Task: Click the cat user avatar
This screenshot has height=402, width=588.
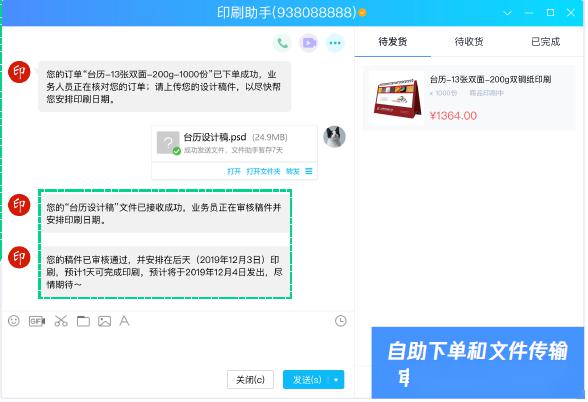Action: [334, 136]
